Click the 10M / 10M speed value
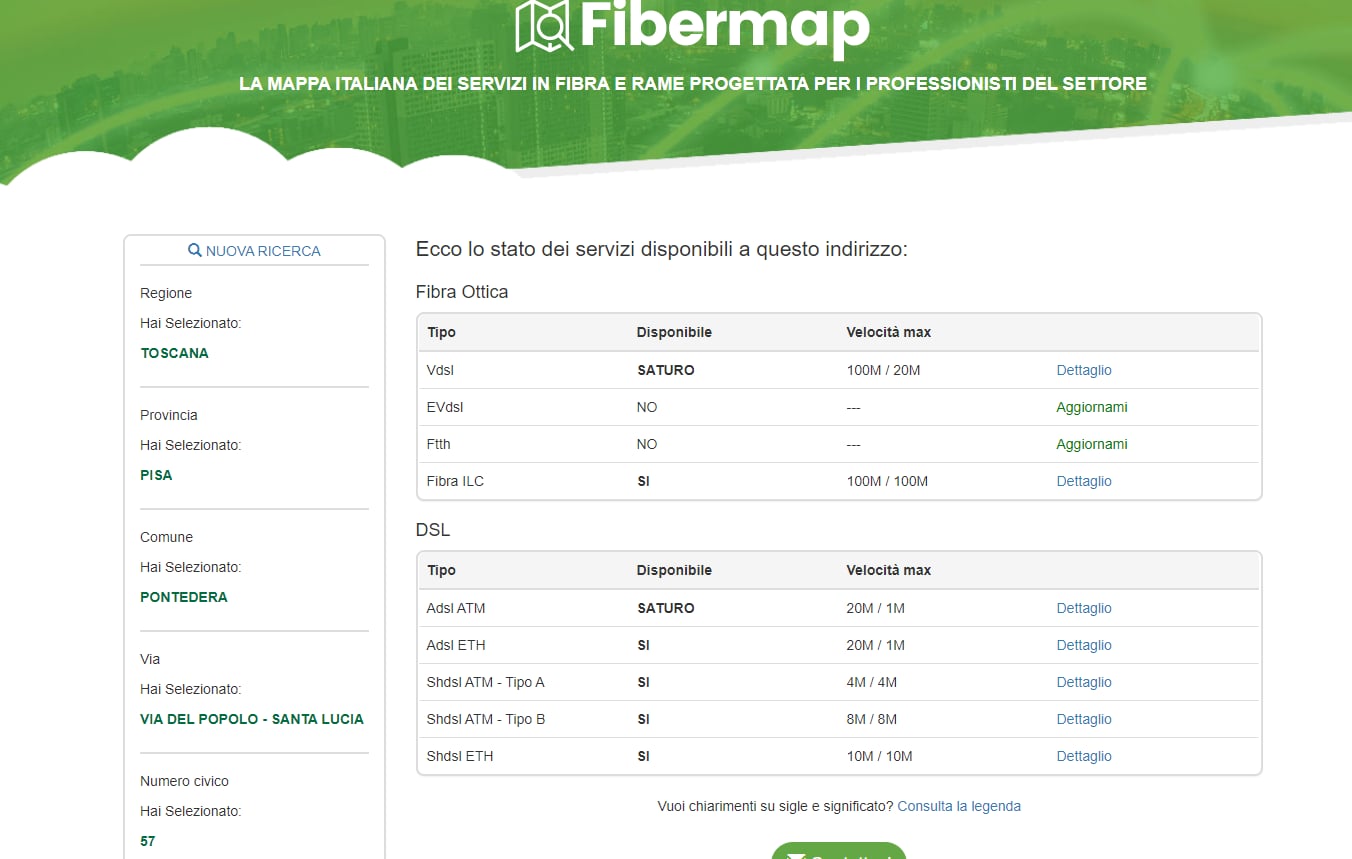This screenshot has width=1352, height=859. click(x=880, y=756)
